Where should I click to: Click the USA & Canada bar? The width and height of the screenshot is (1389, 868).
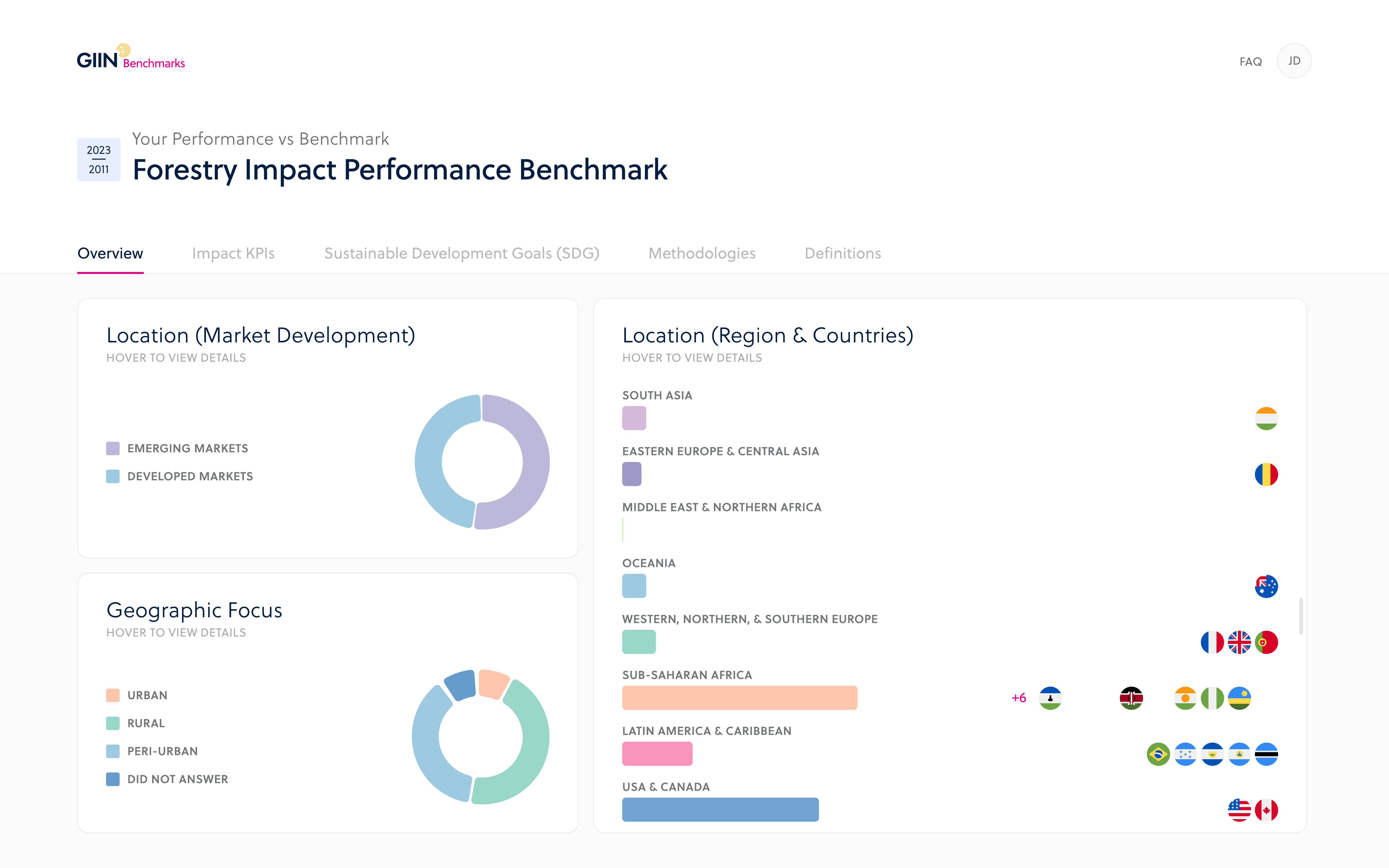click(x=720, y=809)
